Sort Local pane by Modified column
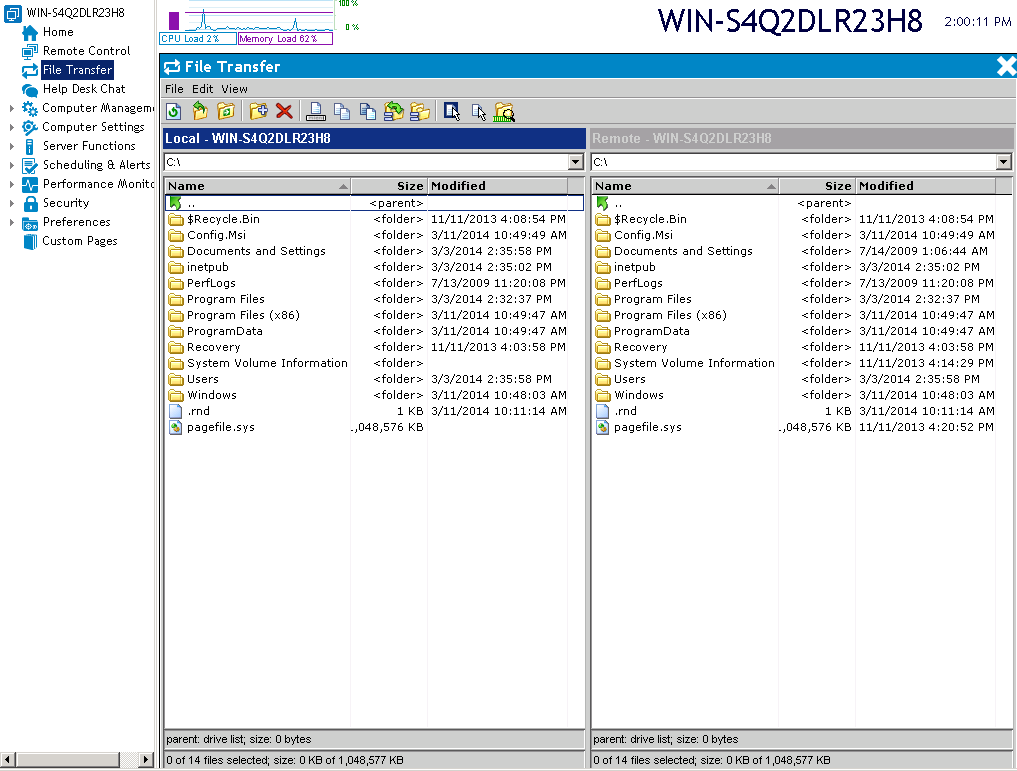This screenshot has height=771, width=1017. click(x=497, y=186)
